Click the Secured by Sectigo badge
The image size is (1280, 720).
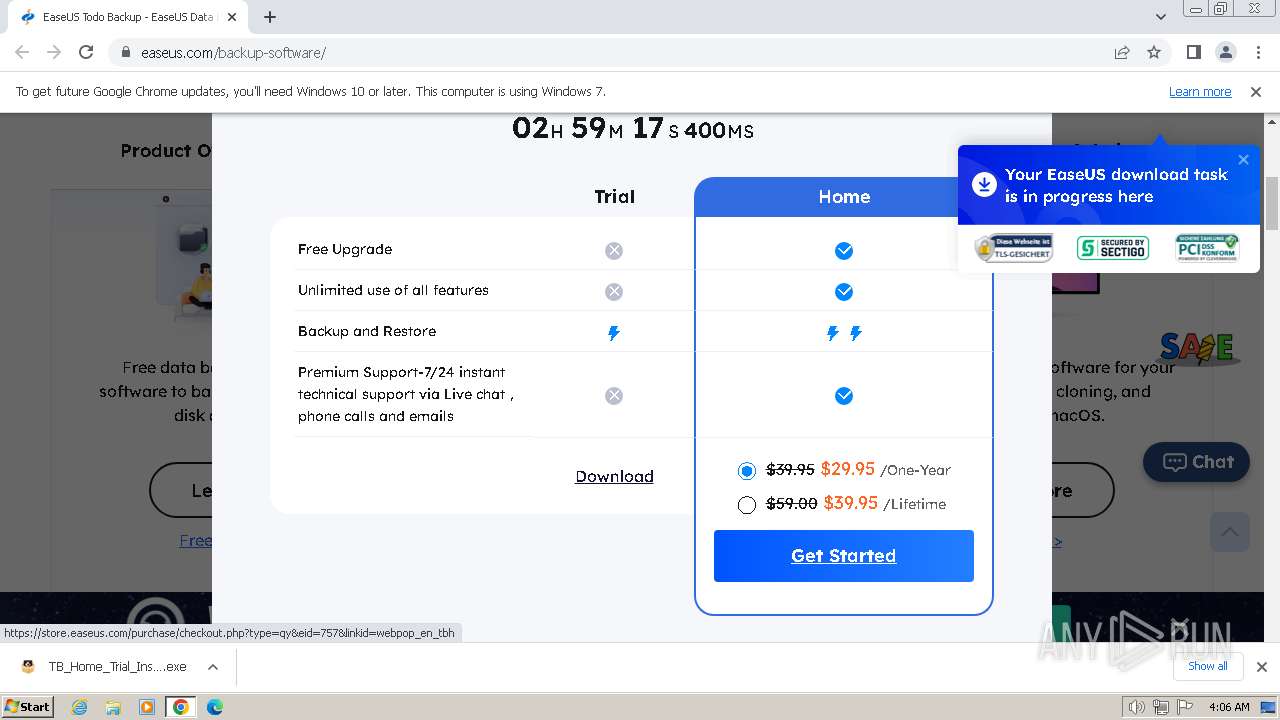coord(1113,247)
